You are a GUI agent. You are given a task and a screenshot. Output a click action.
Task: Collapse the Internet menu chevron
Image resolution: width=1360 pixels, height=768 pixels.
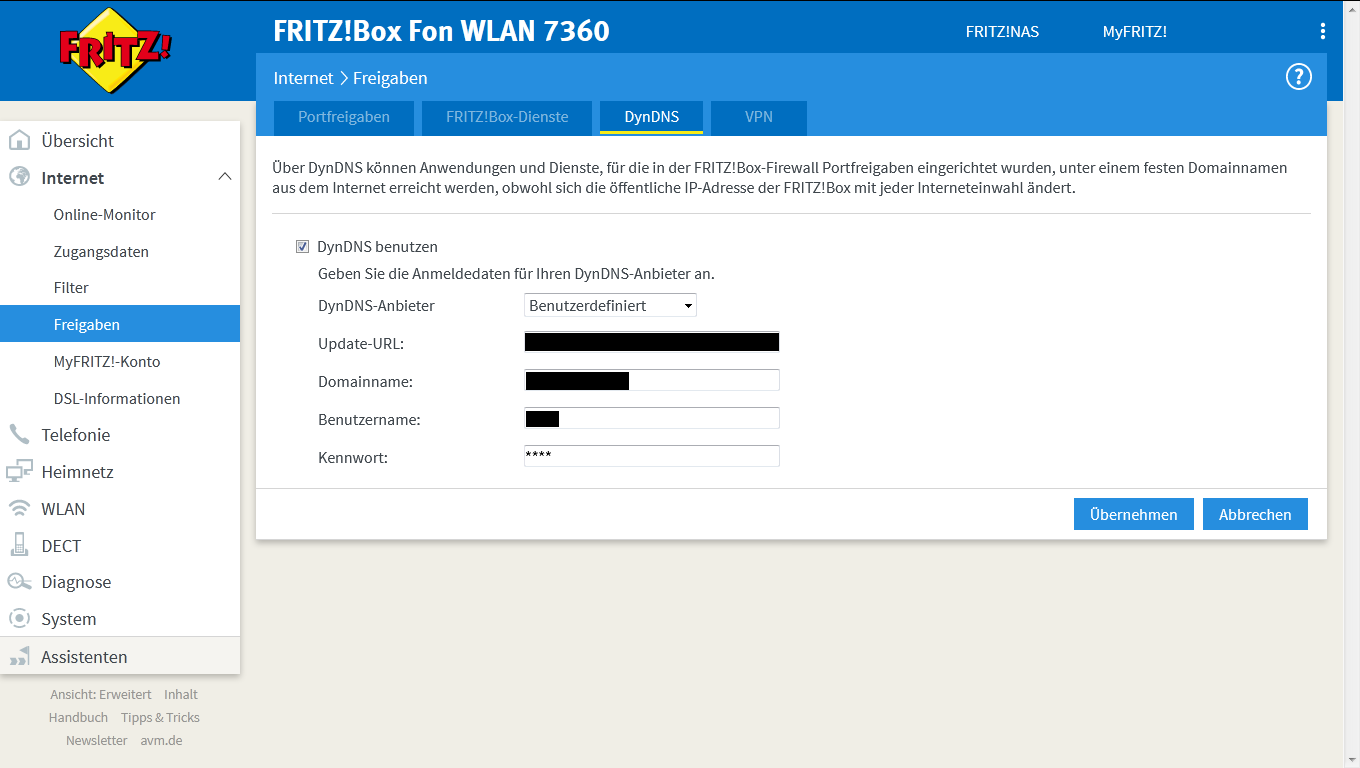225,177
